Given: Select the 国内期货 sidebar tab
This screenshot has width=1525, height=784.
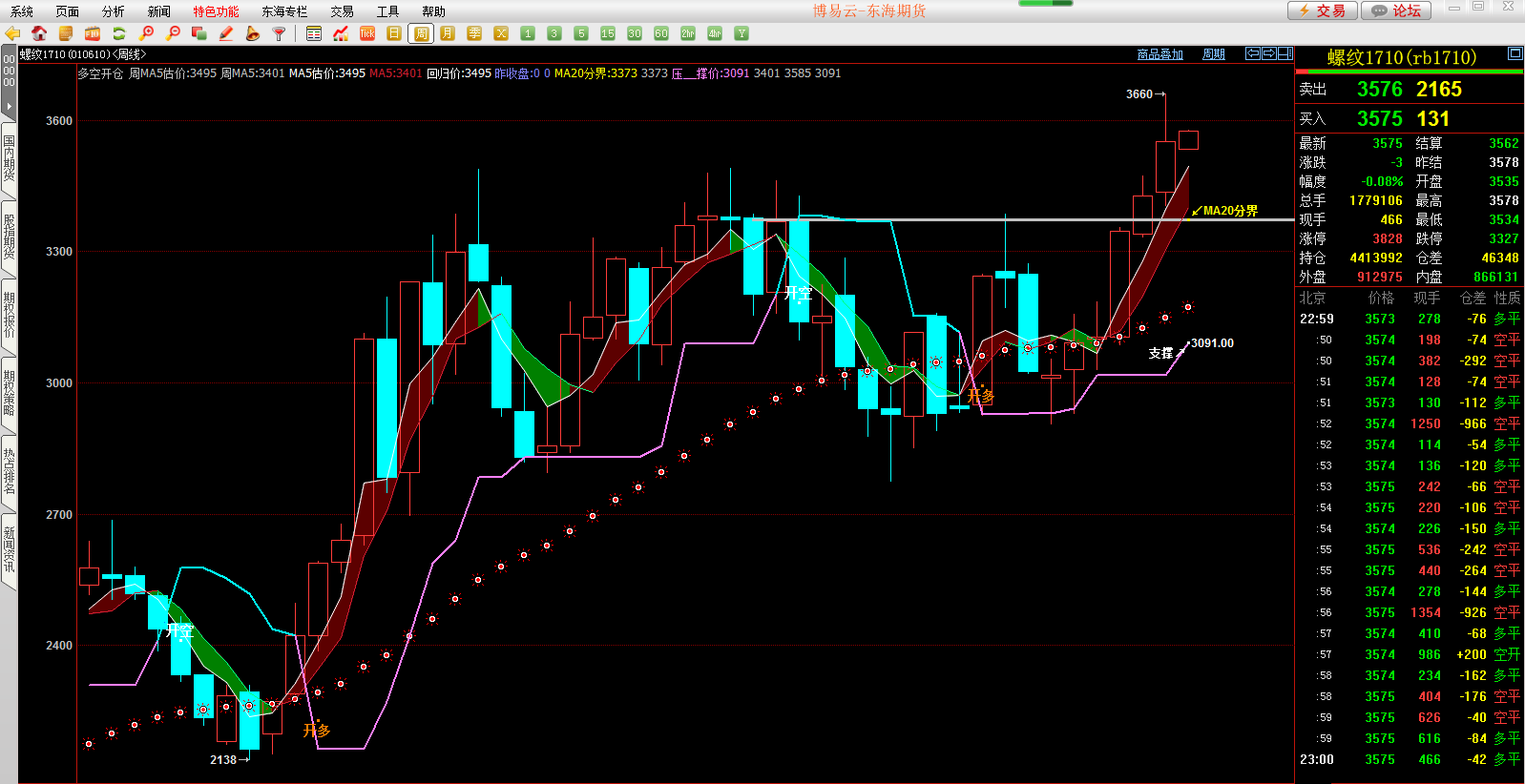Looking at the screenshot, I should pos(9,158).
